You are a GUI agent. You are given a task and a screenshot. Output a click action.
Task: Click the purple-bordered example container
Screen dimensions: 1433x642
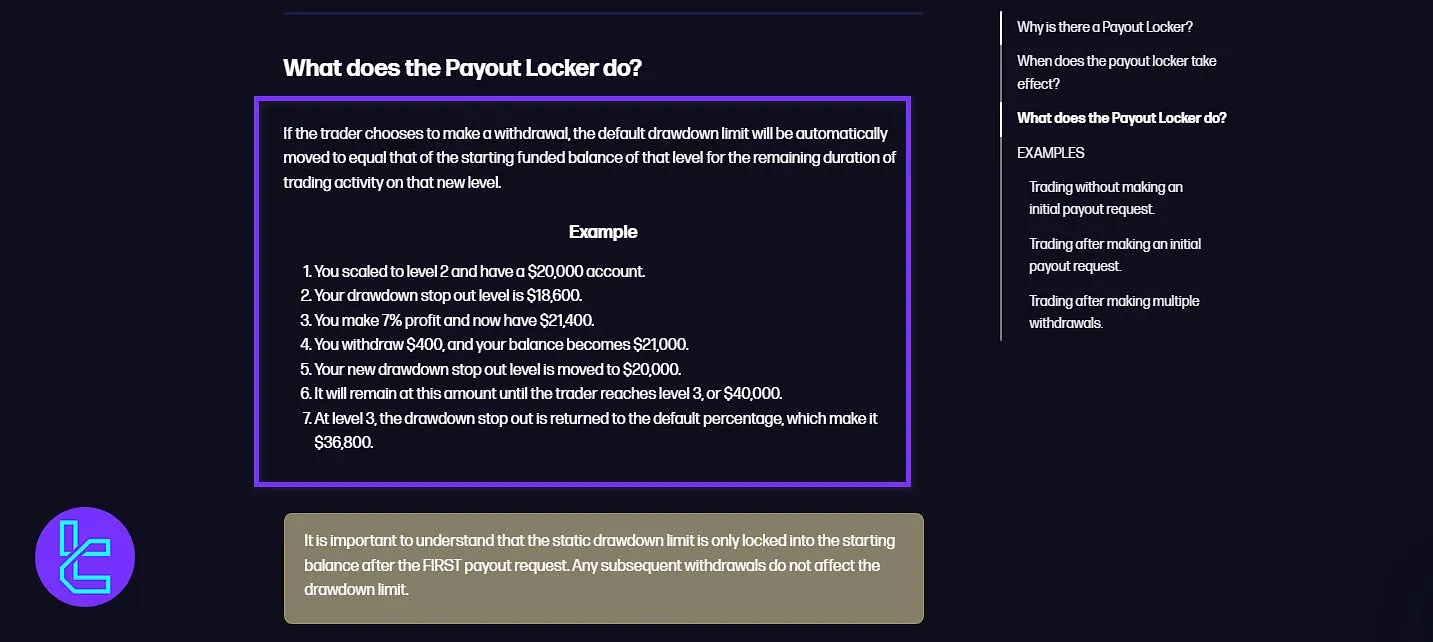583,290
